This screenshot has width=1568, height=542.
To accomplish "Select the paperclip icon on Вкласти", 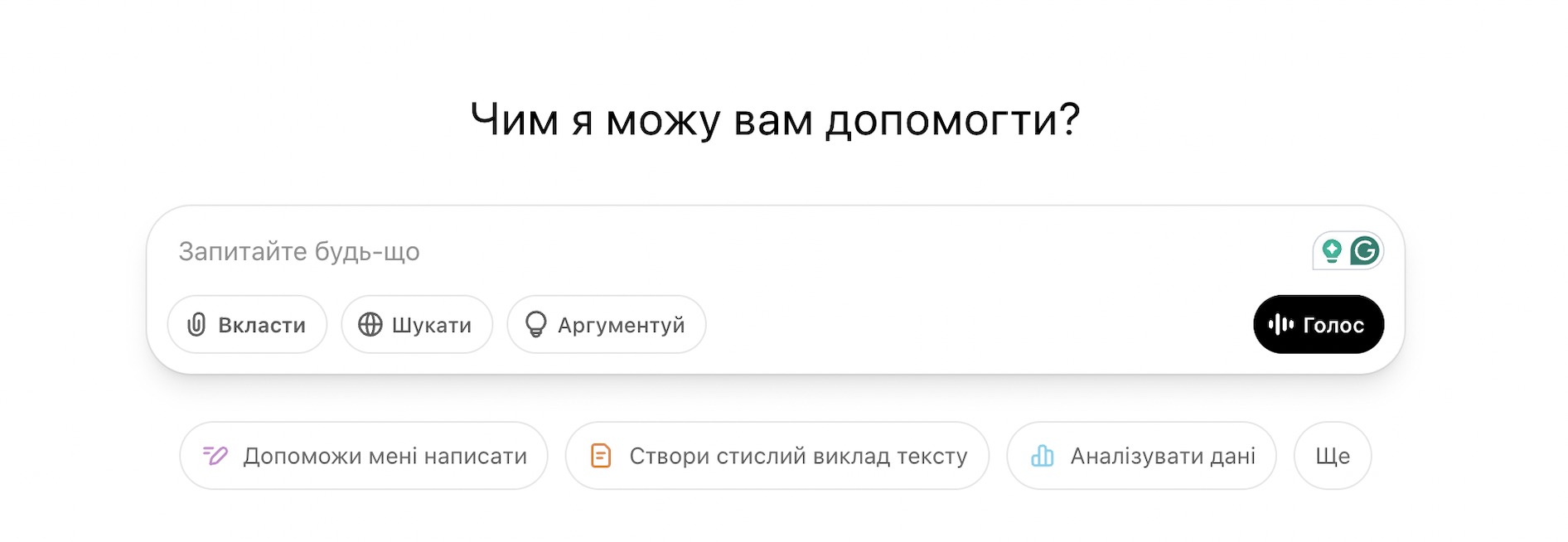I will tap(196, 324).
